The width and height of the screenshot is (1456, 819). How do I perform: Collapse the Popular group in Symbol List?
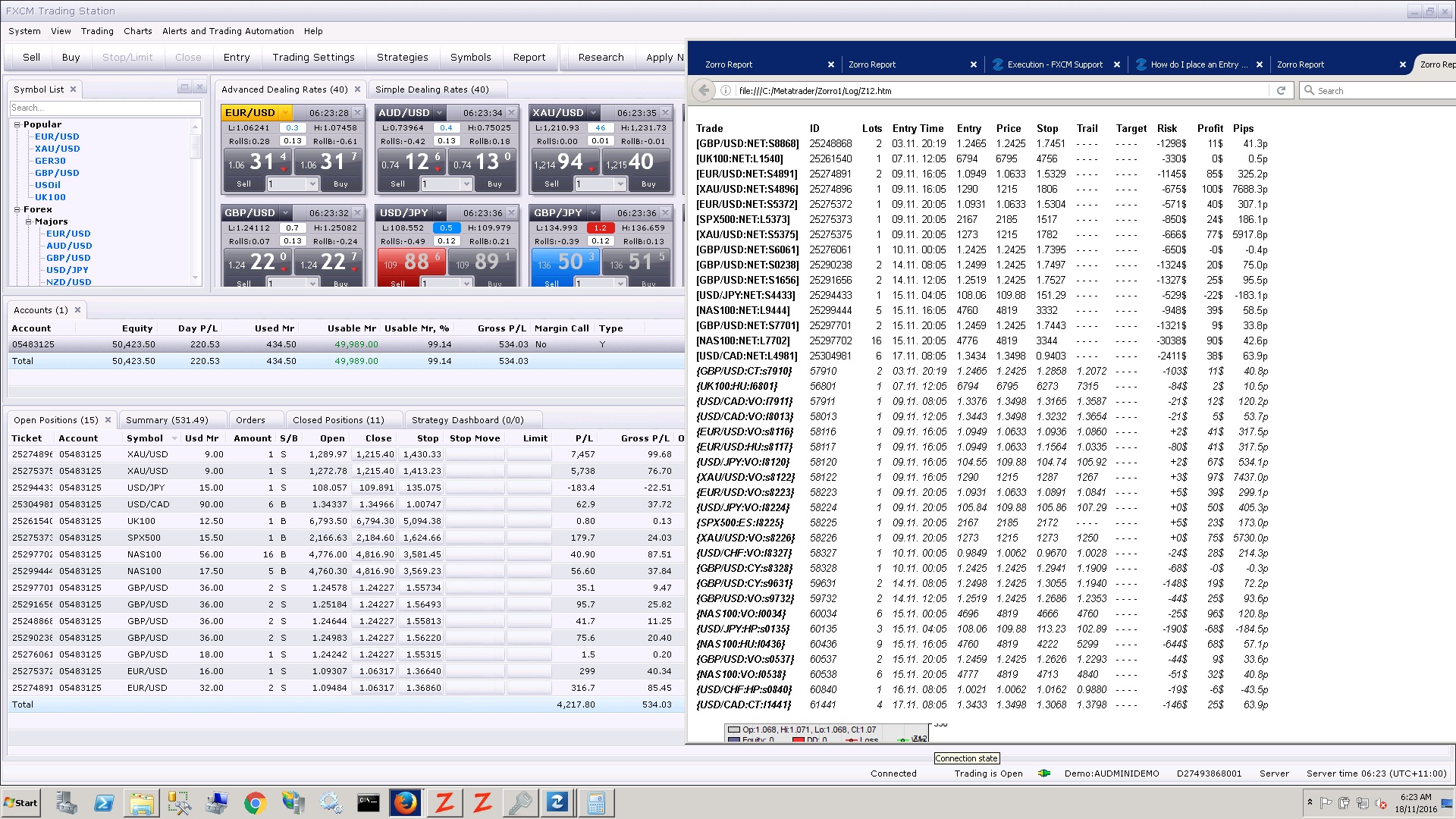17,124
